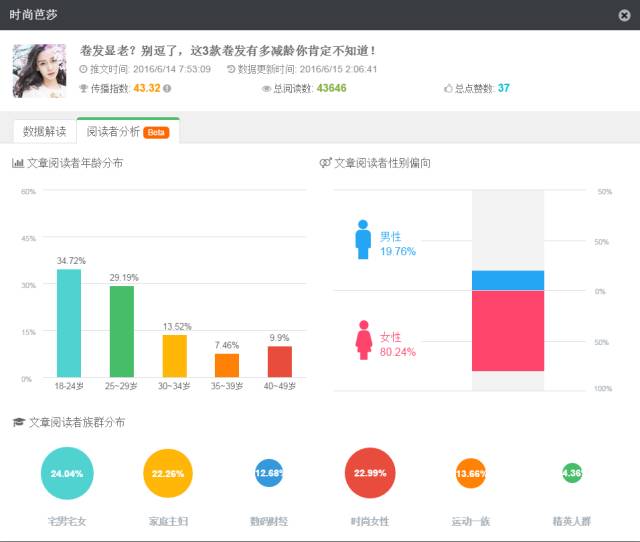The image size is (640, 542).
Task: Click the pink female segment in gender bar
Action: [508, 330]
